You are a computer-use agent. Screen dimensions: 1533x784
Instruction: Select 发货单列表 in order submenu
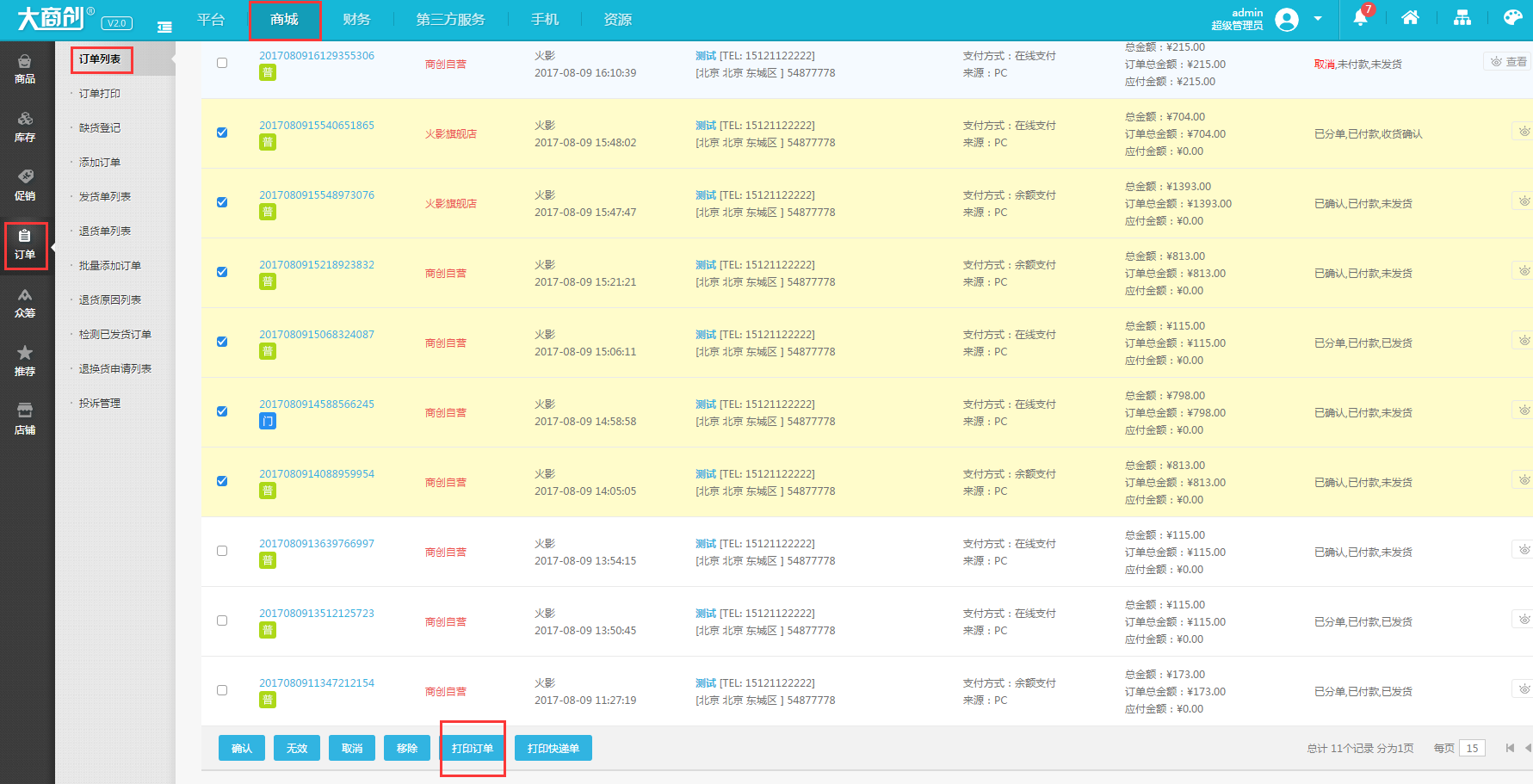click(x=105, y=196)
